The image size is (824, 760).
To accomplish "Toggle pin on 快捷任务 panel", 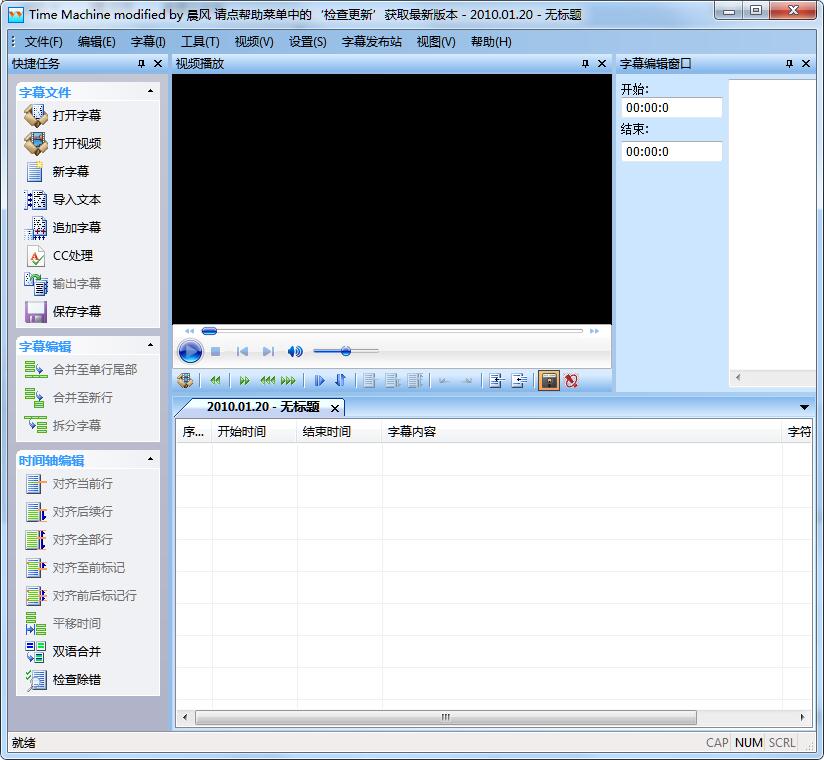I will tap(141, 63).
